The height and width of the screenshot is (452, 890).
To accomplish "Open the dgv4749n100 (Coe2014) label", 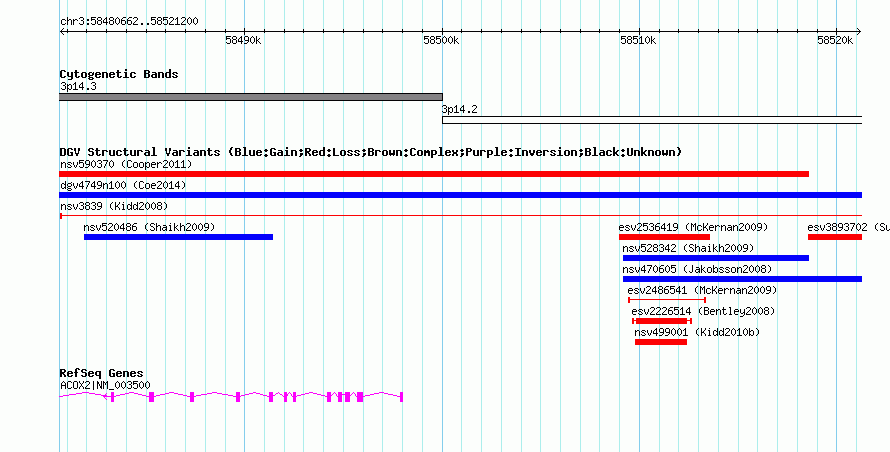I will tap(123, 186).
